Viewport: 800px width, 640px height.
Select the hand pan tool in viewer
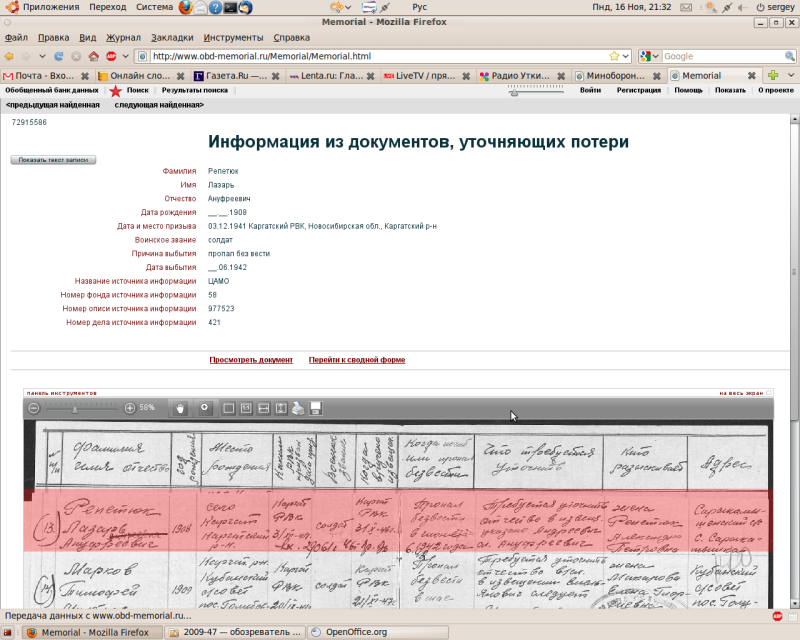click(x=181, y=408)
